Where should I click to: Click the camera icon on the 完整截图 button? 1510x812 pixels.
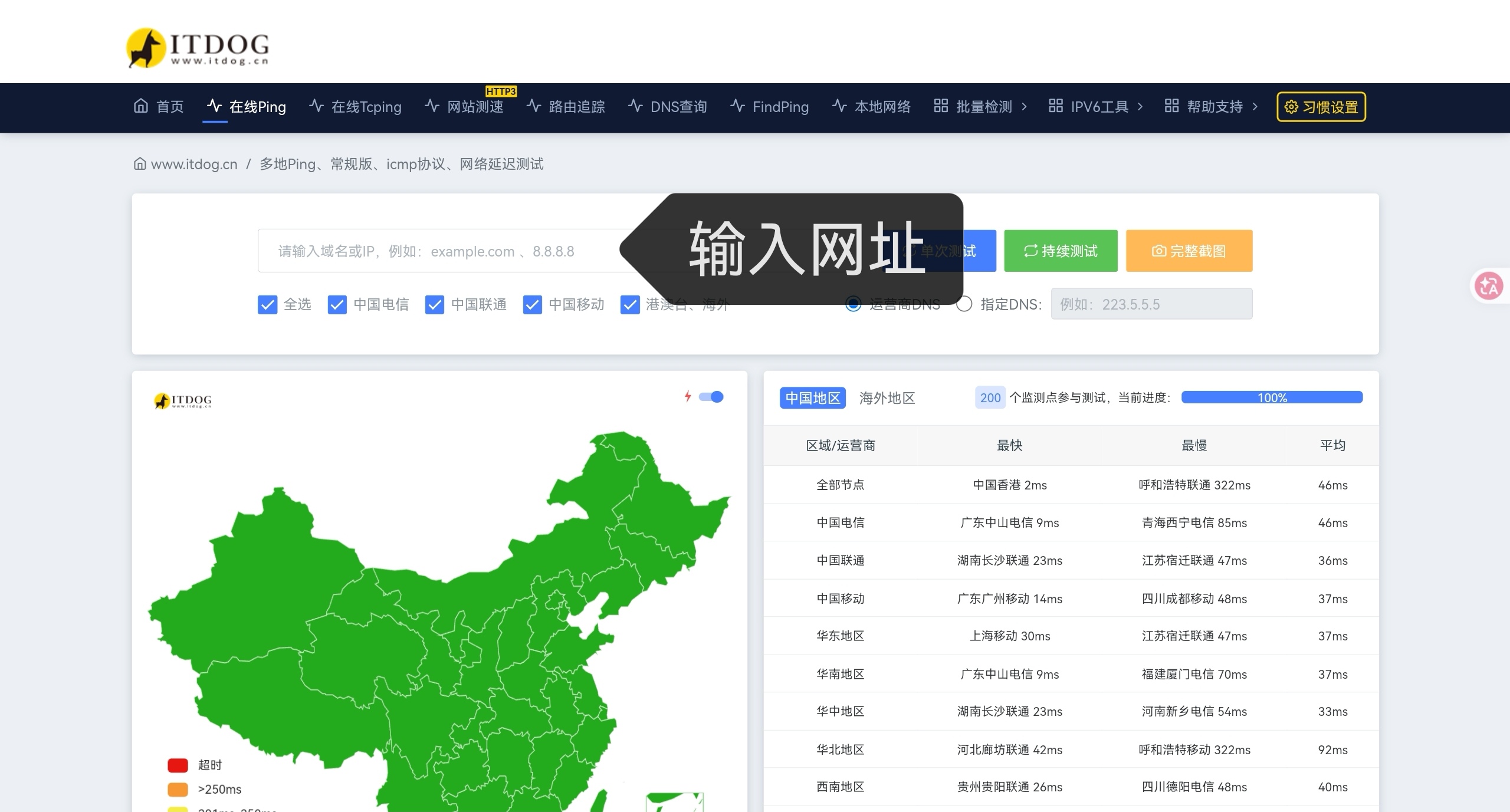[x=1158, y=251]
